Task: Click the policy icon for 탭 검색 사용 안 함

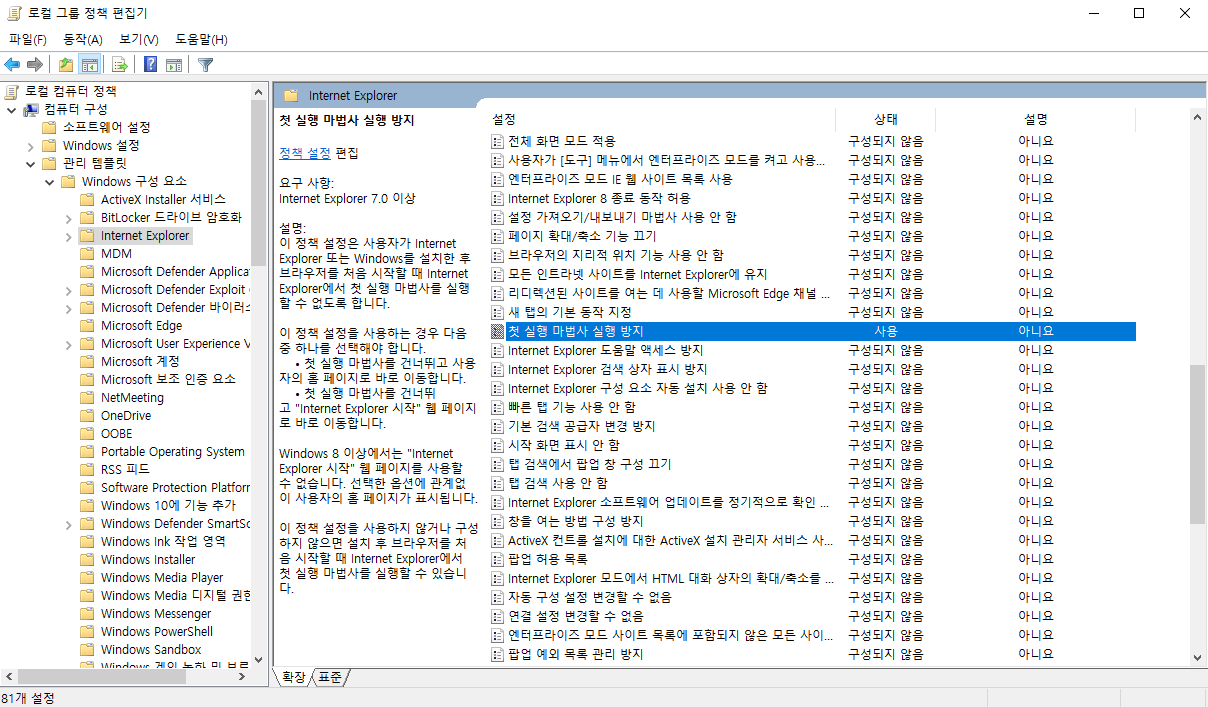Action: coord(497,483)
